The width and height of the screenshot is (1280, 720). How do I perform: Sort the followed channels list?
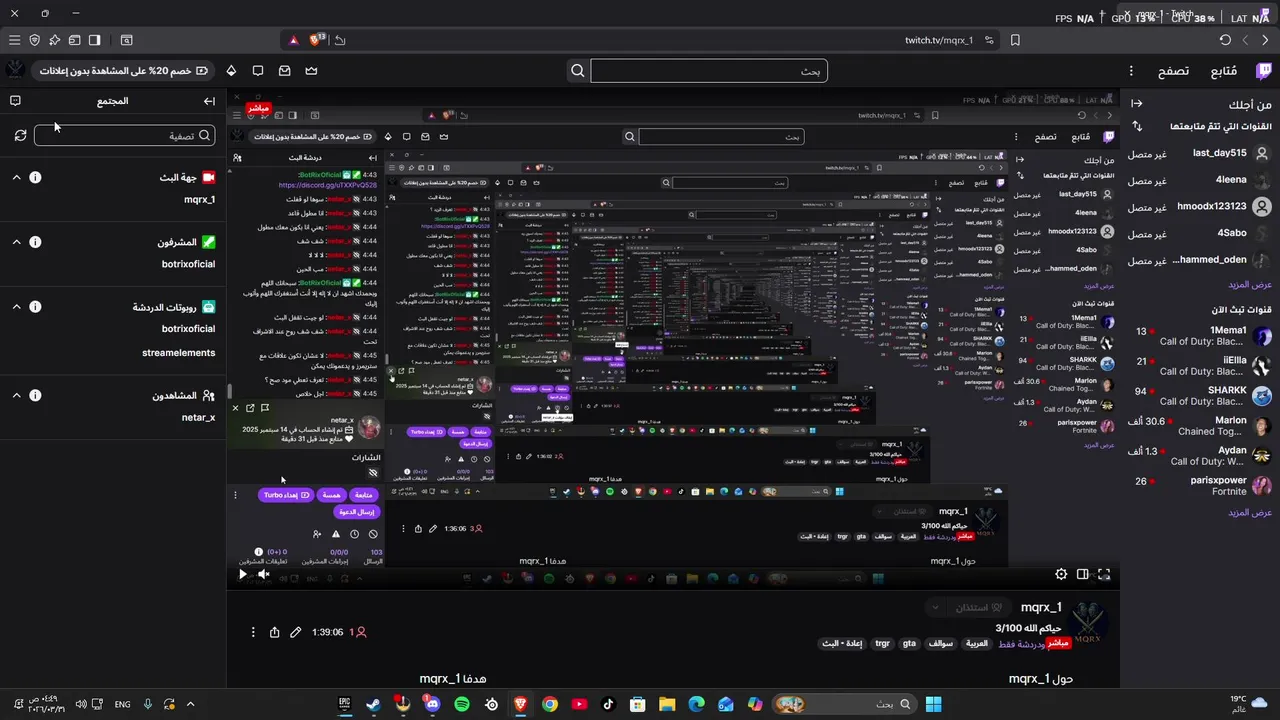pos(1137,126)
